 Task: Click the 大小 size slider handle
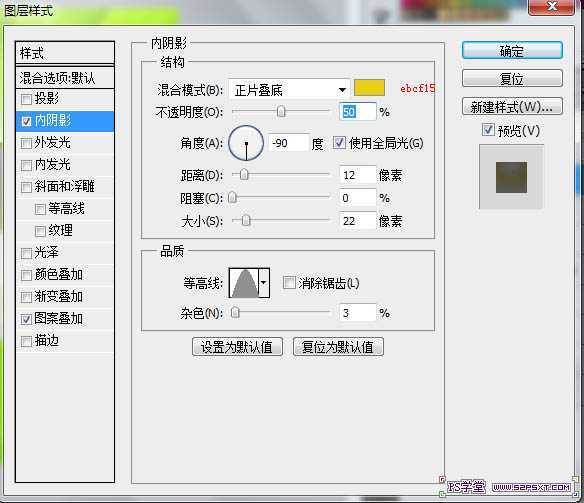246,220
